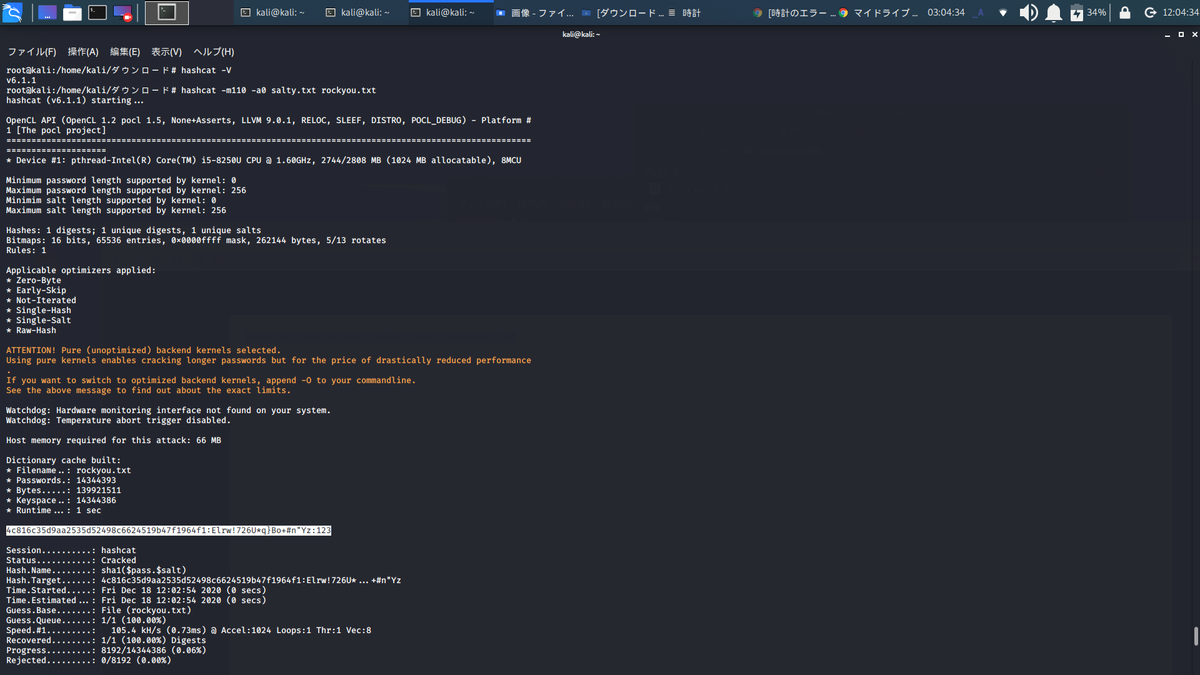Viewport: 1200px width, 675px height.
Task: Select the highlighted workspace terminal thumbnail
Action: 167,13
